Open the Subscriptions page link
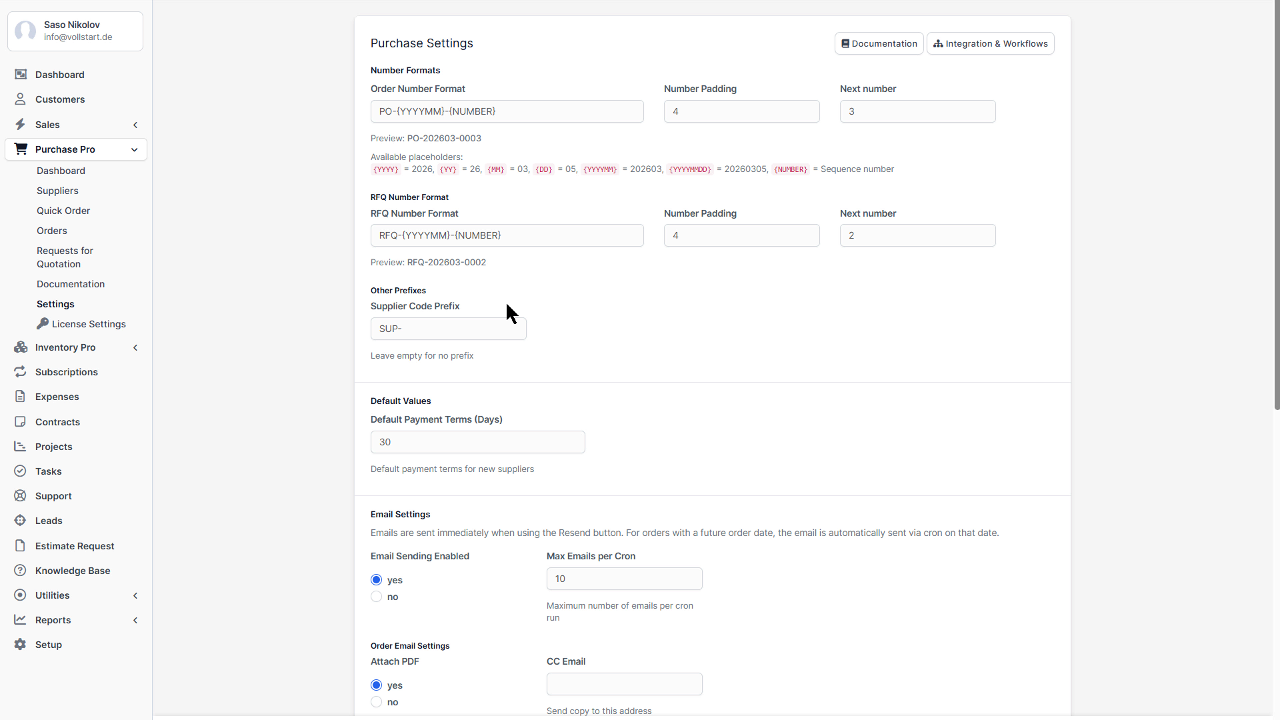 click(x=66, y=372)
